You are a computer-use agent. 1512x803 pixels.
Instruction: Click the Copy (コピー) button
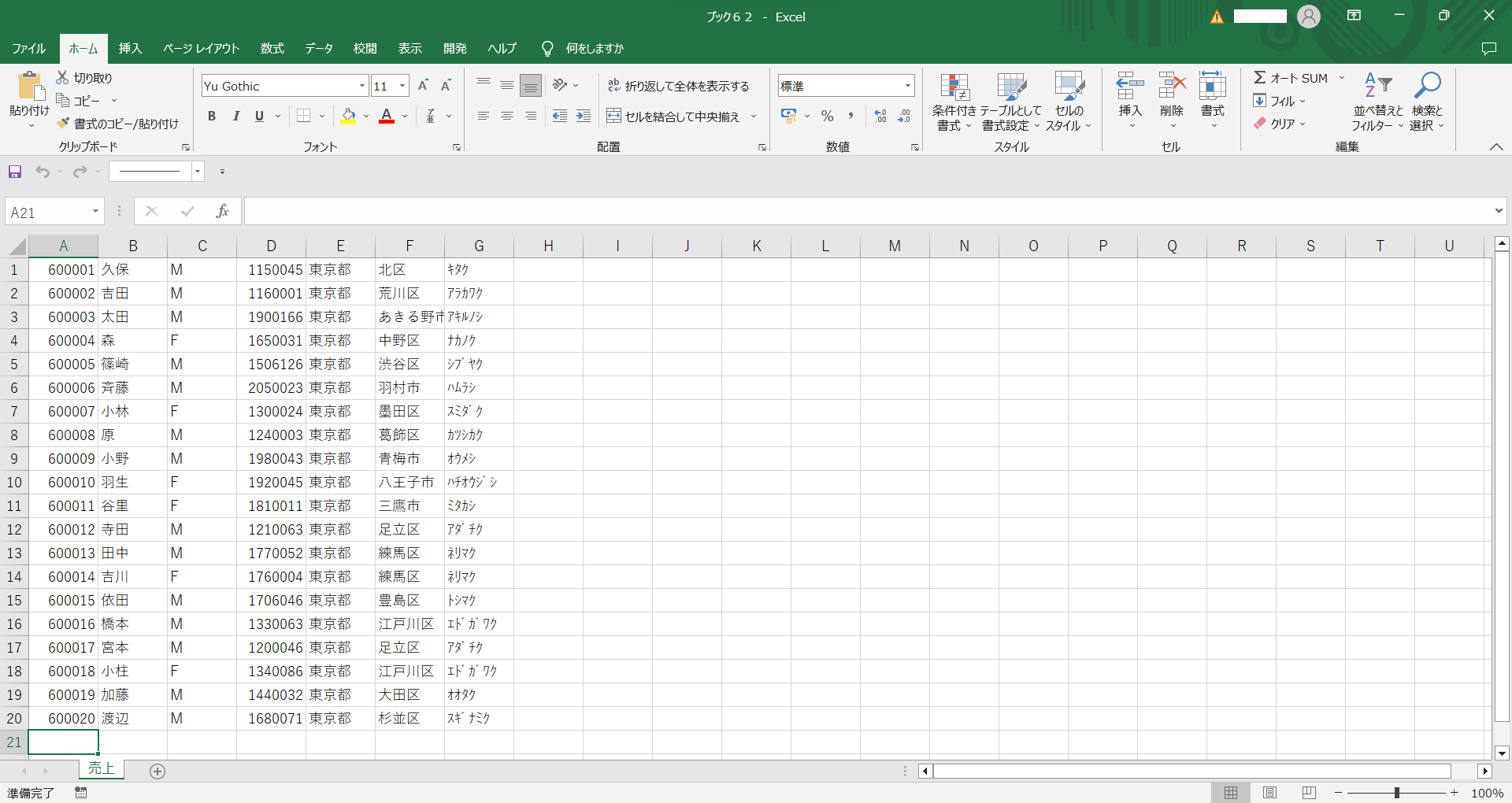[x=78, y=101]
